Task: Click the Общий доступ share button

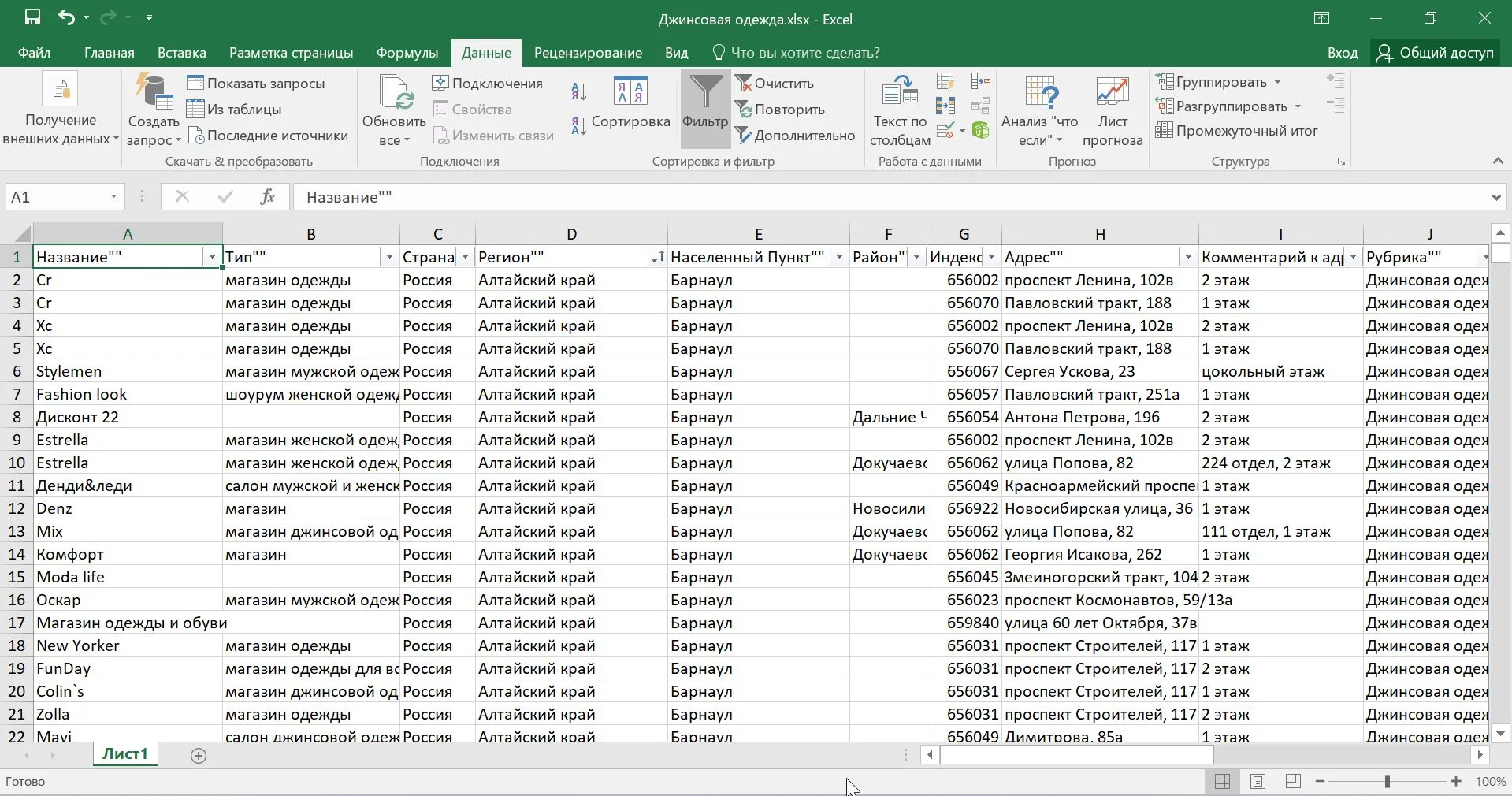Action: coord(1434,53)
